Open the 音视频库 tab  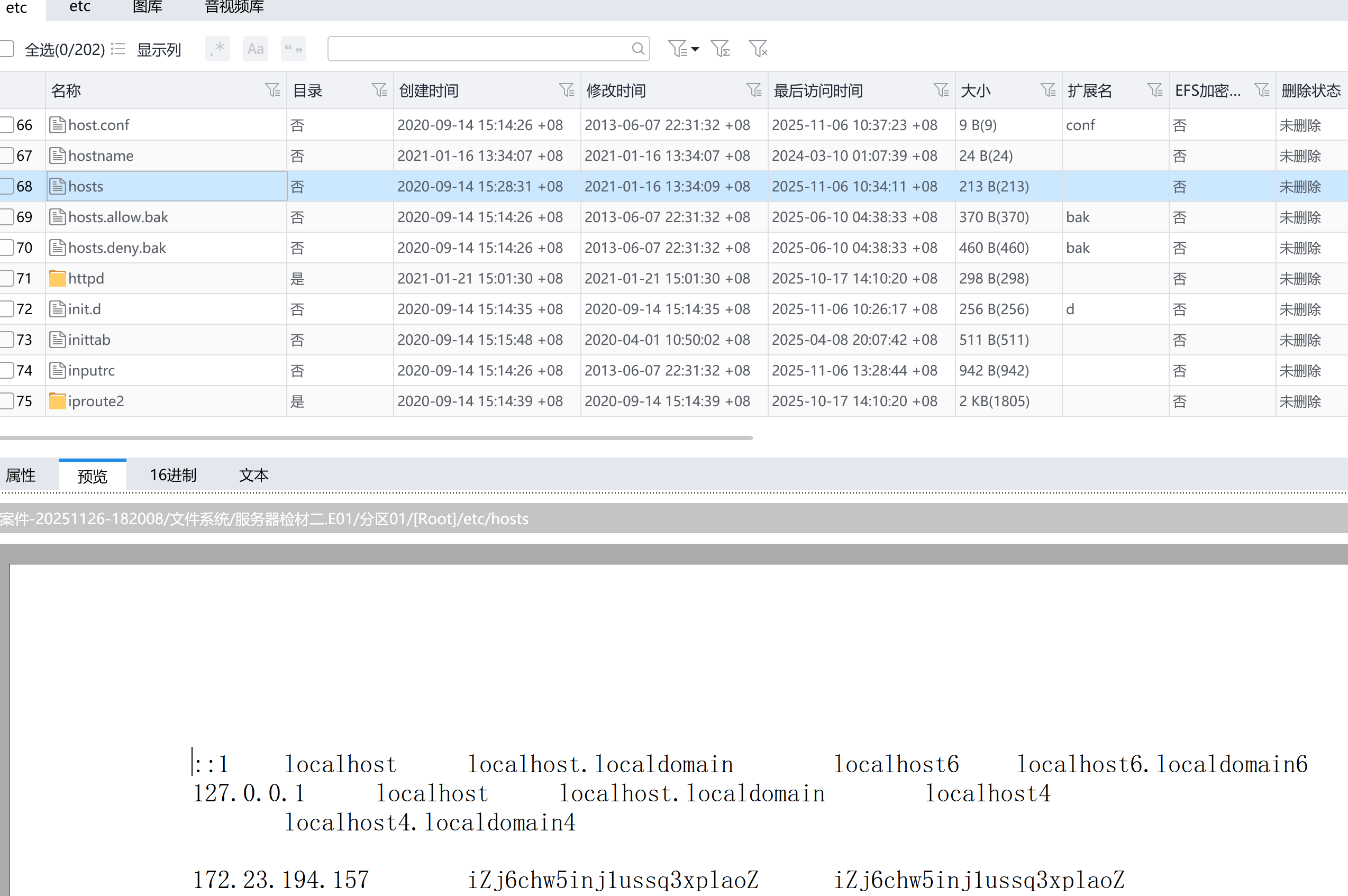point(234,7)
